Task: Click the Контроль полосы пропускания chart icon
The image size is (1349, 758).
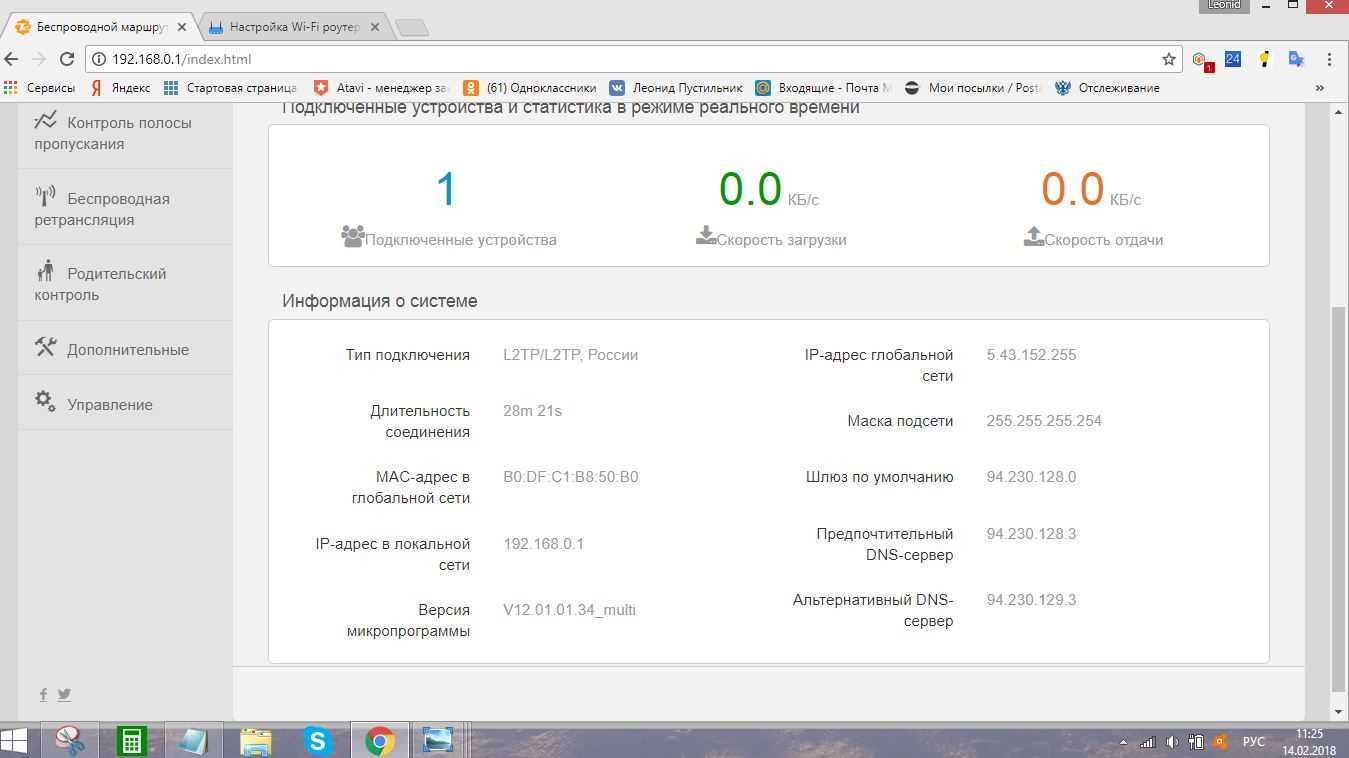Action: (46, 121)
